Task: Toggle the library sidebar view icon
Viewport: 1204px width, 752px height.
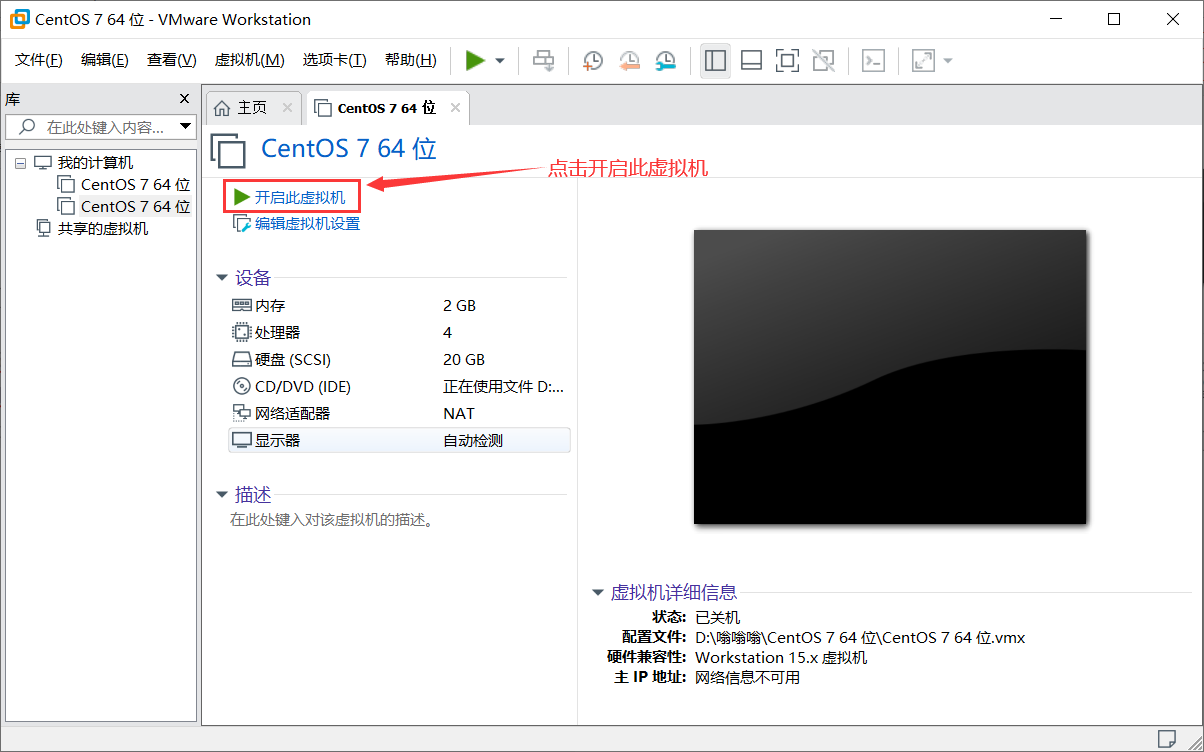Action: [715, 61]
